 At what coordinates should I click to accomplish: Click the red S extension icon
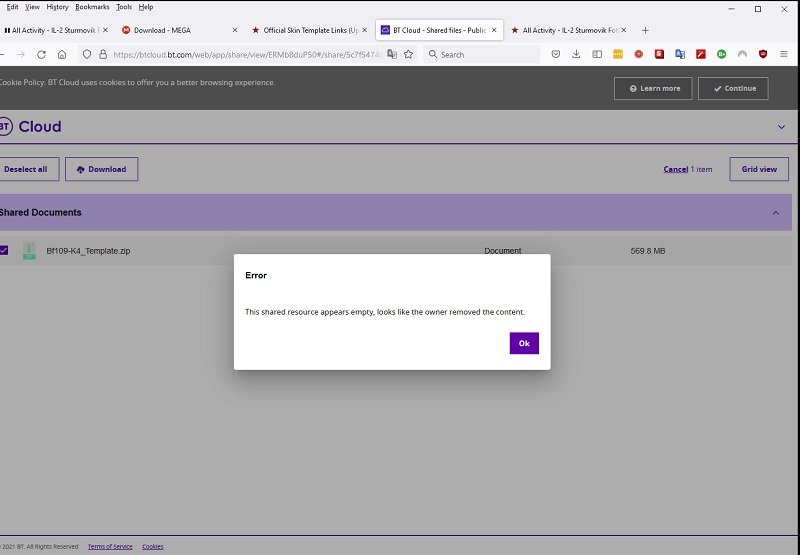(659, 54)
